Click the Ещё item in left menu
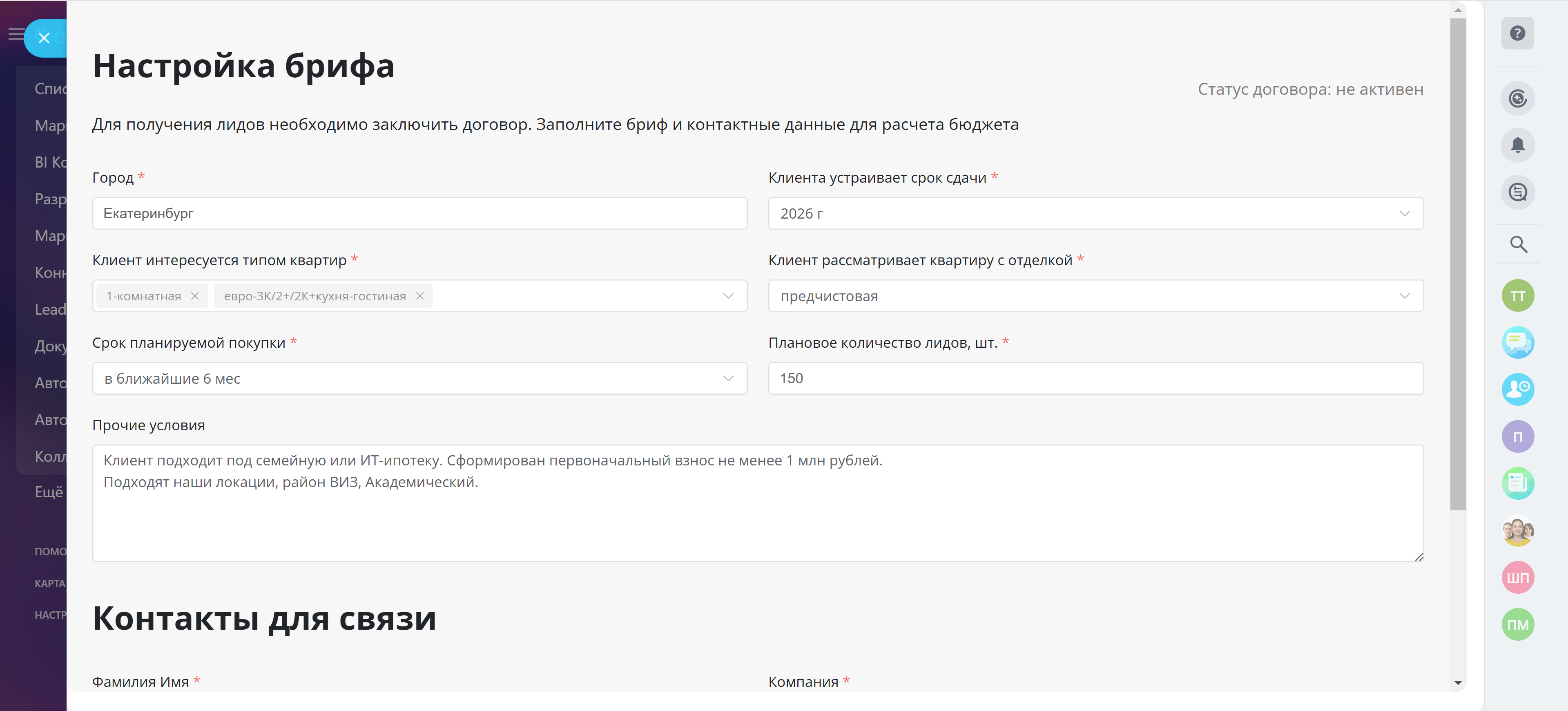The image size is (1568, 711). pos(49,492)
